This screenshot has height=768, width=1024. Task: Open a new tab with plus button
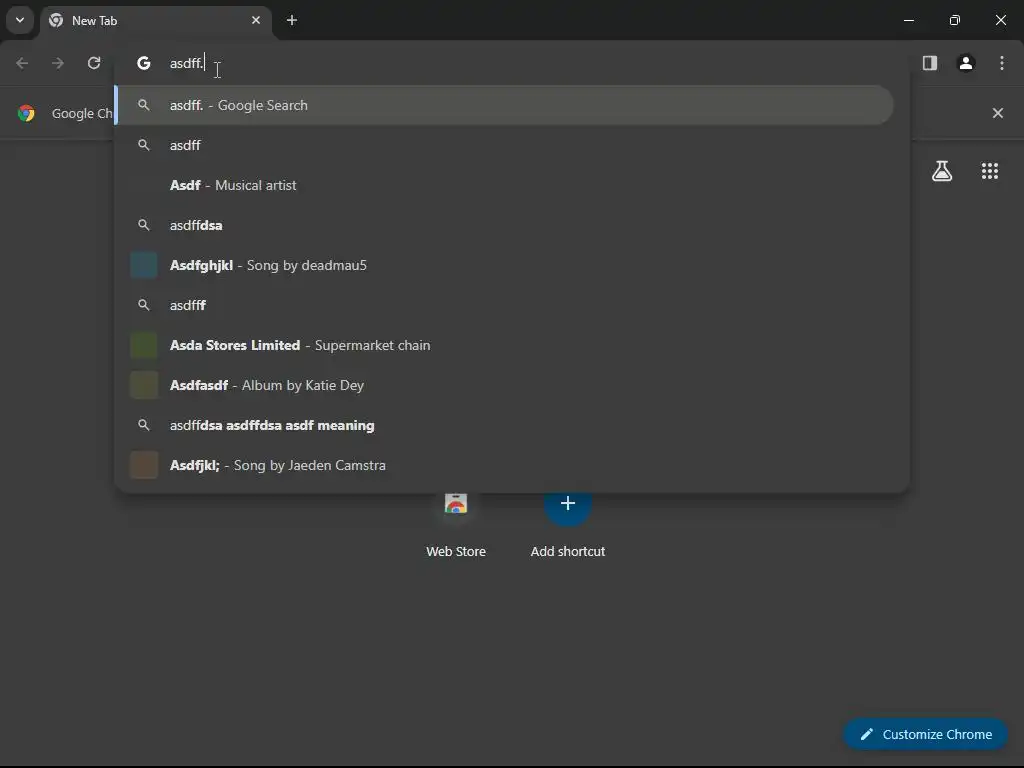[x=292, y=20]
